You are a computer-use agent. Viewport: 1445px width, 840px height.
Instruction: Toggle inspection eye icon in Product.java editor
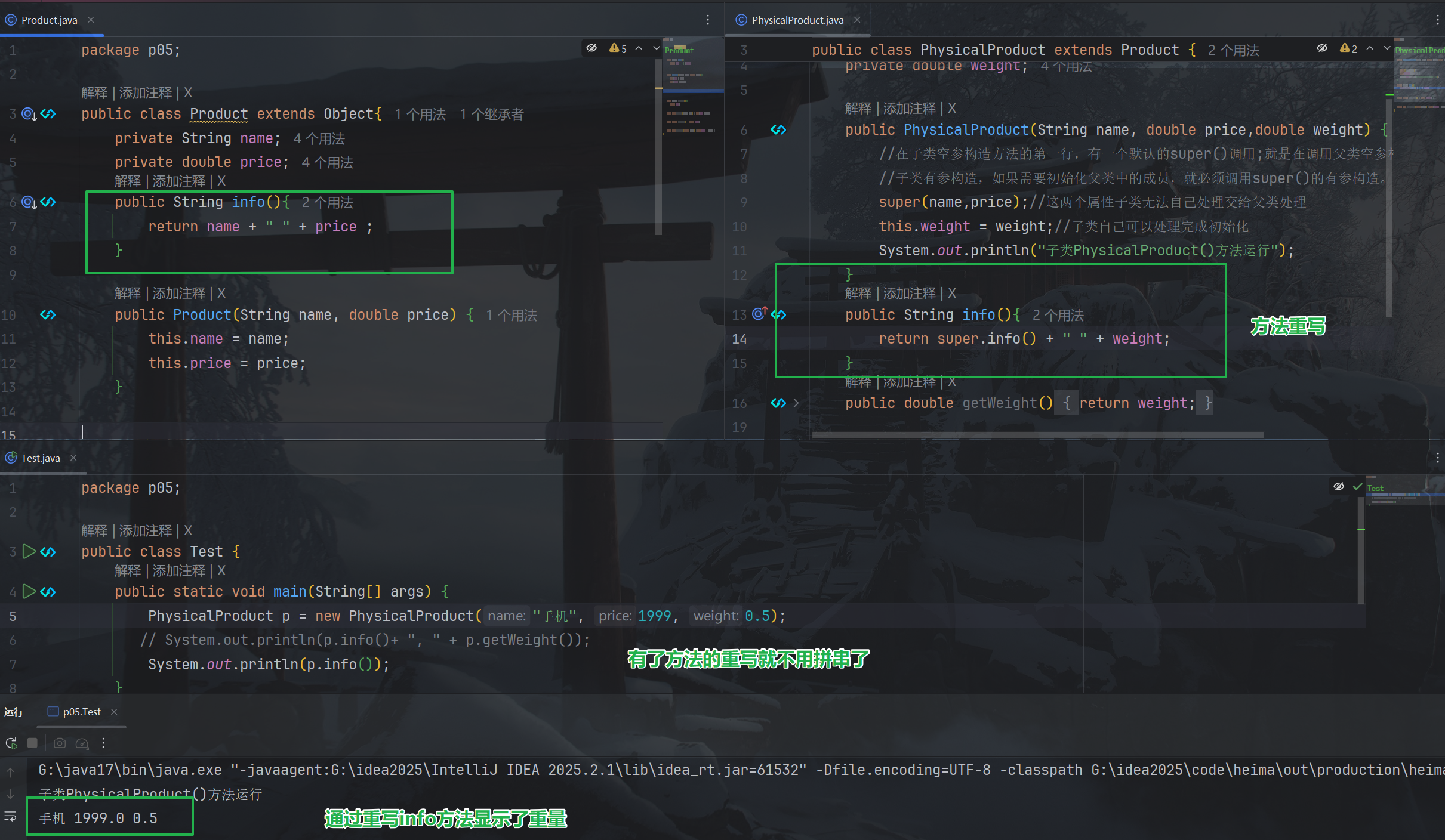591,48
